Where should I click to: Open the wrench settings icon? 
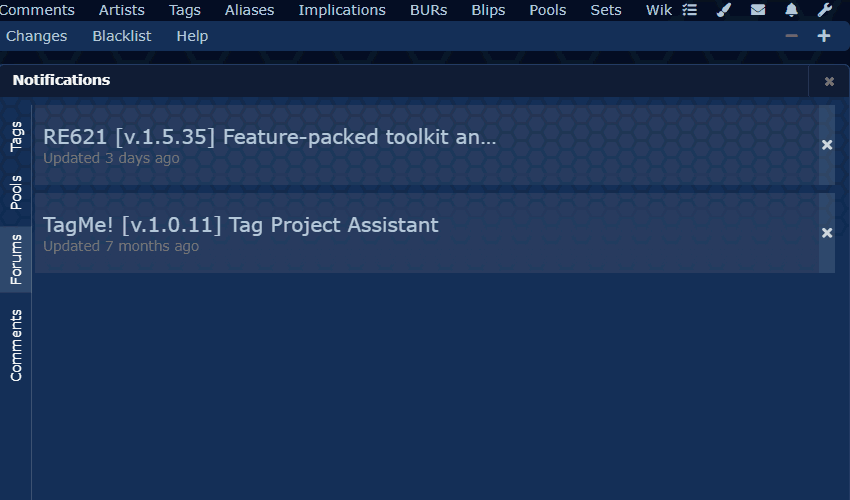(x=824, y=10)
